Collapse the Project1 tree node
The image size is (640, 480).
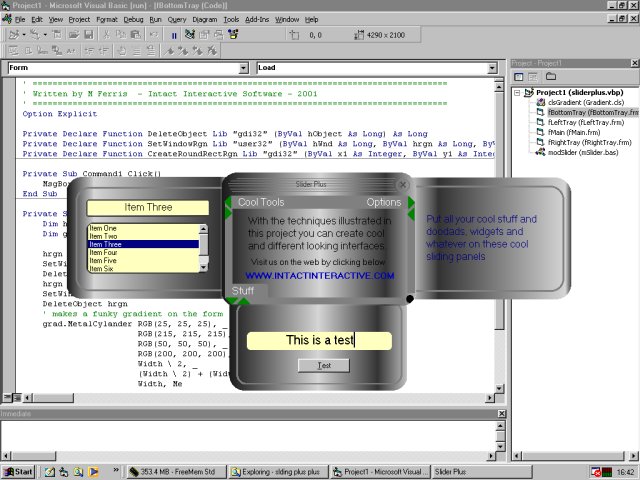tap(518, 93)
